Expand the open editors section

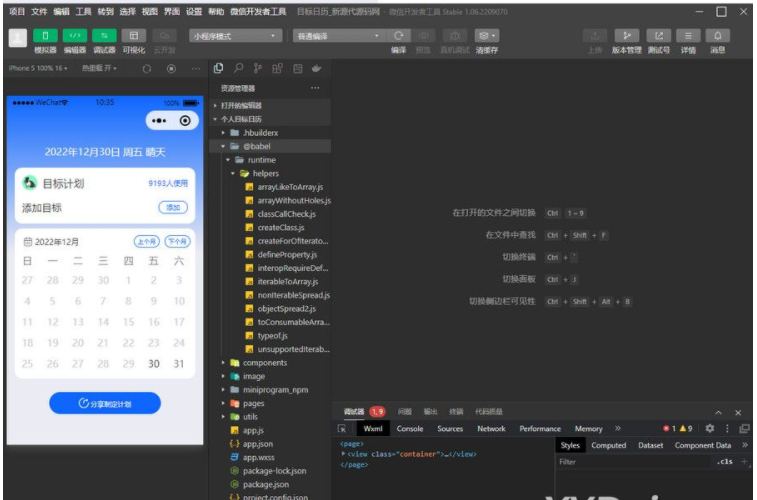point(270,105)
